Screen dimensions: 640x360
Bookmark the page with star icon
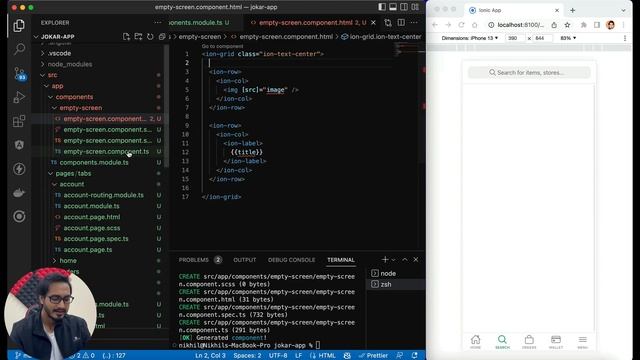tap(567, 25)
